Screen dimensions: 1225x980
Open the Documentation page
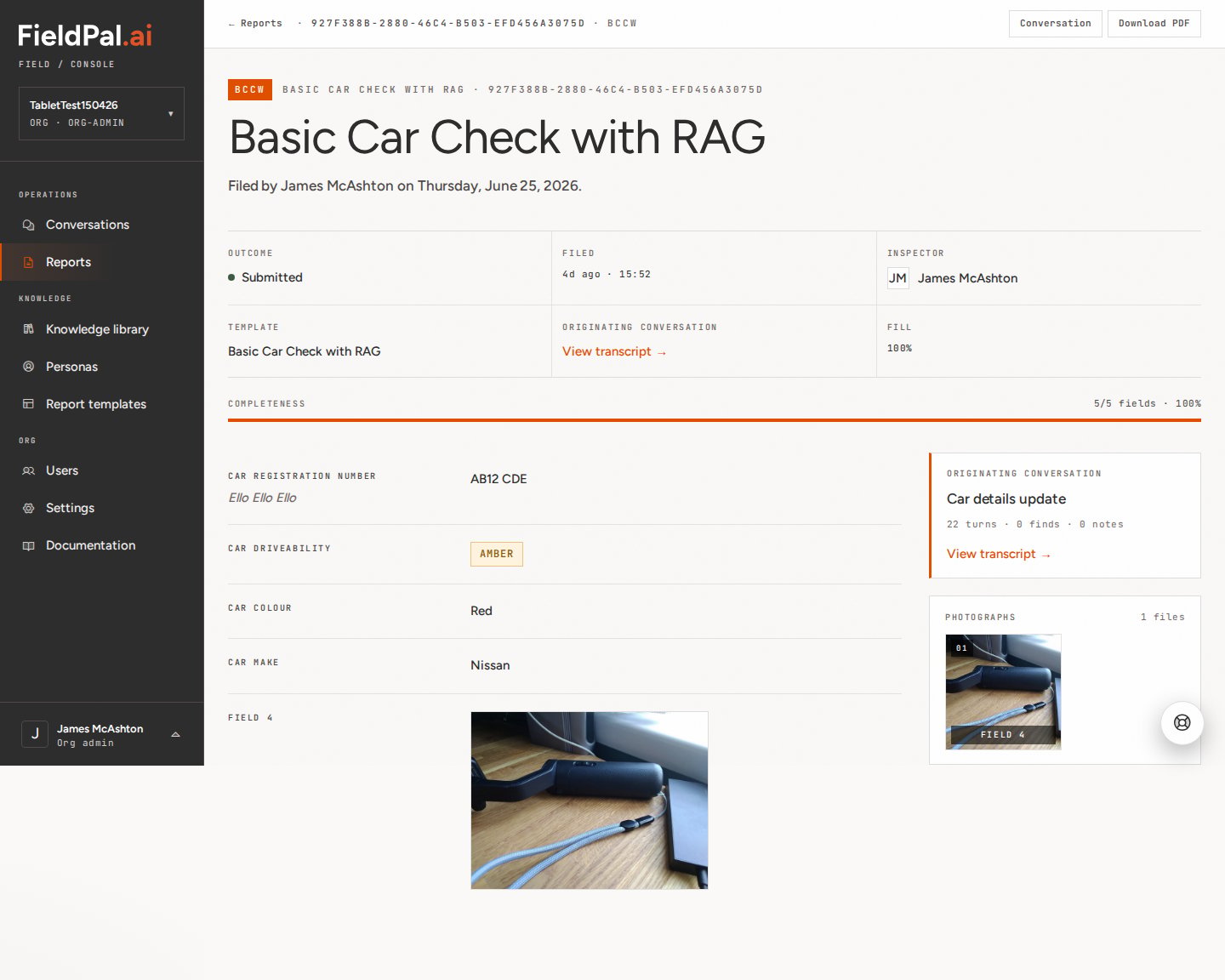click(102, 545)
